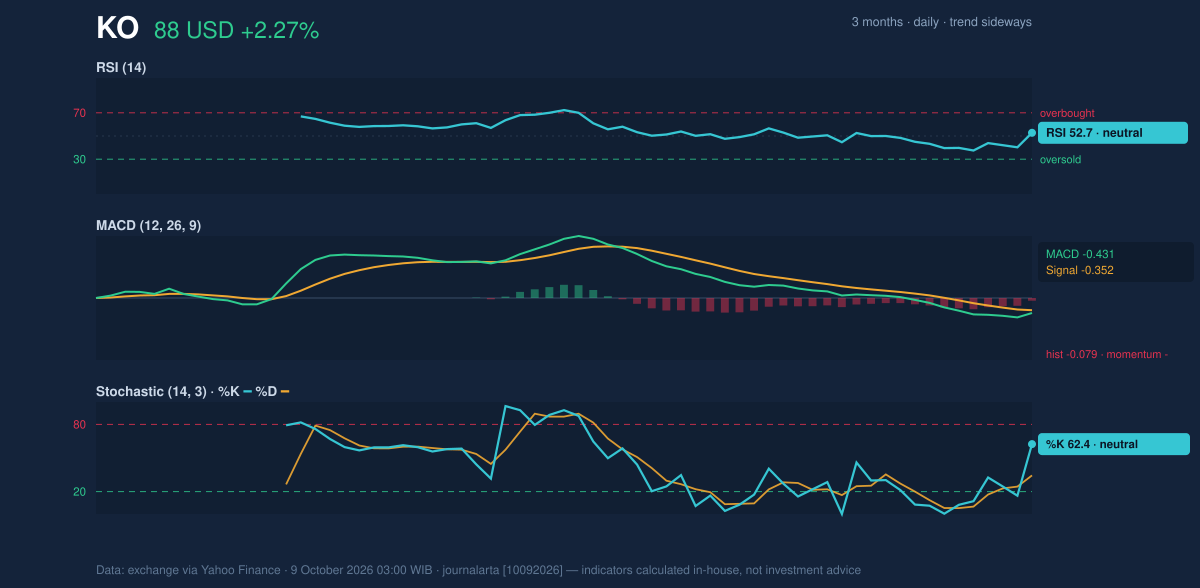Click the hist -0.079 momentum text
This screenshot has height=588, width=1200.
pos(1107,354)
